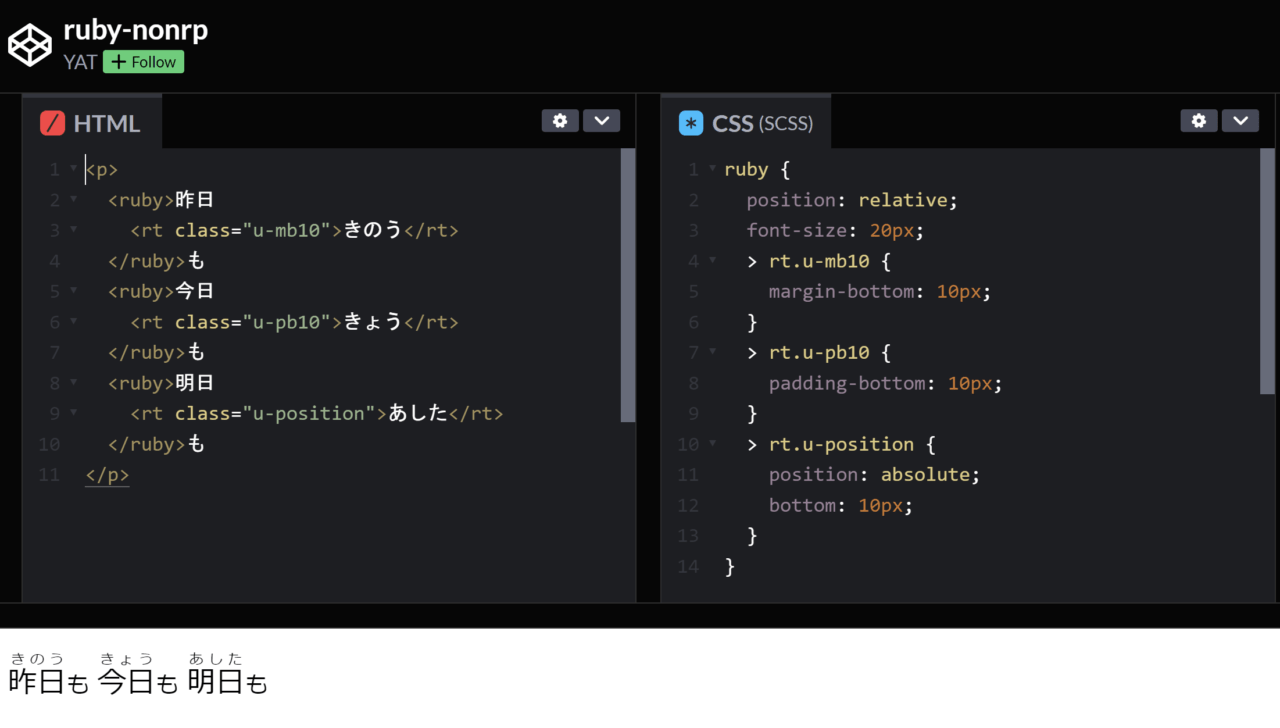Click the opening <p> tag in HTML
Viewport: 1280px width, 728px height.
point(102,169)
